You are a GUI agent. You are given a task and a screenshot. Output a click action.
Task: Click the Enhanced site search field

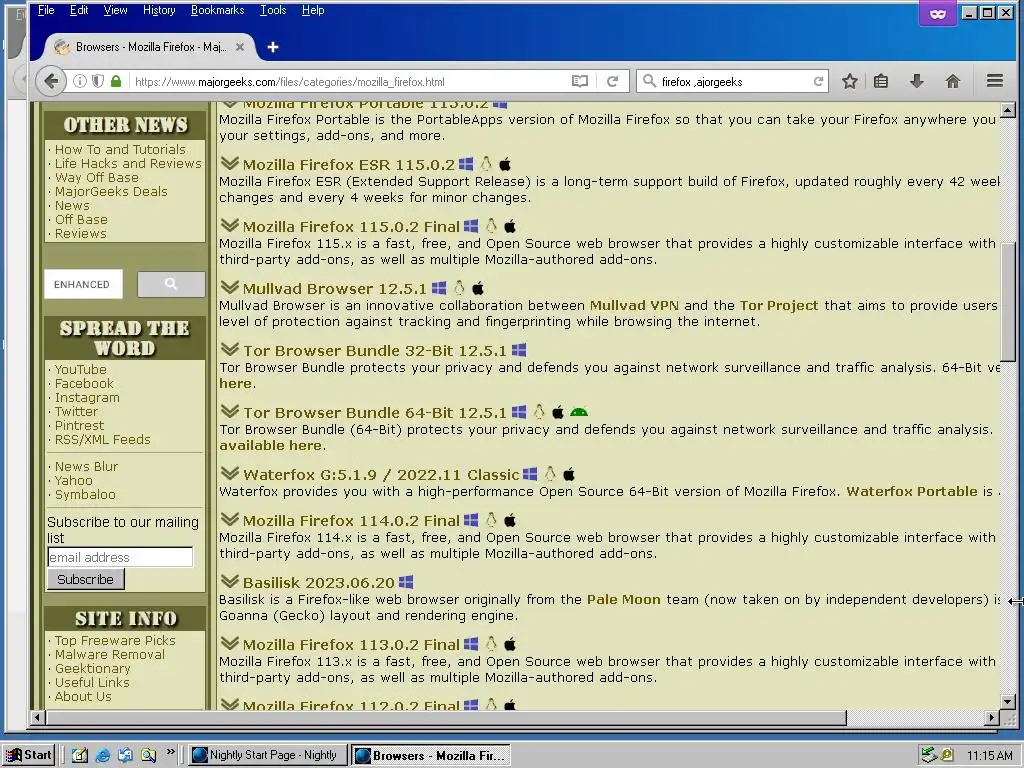point(84,284)
